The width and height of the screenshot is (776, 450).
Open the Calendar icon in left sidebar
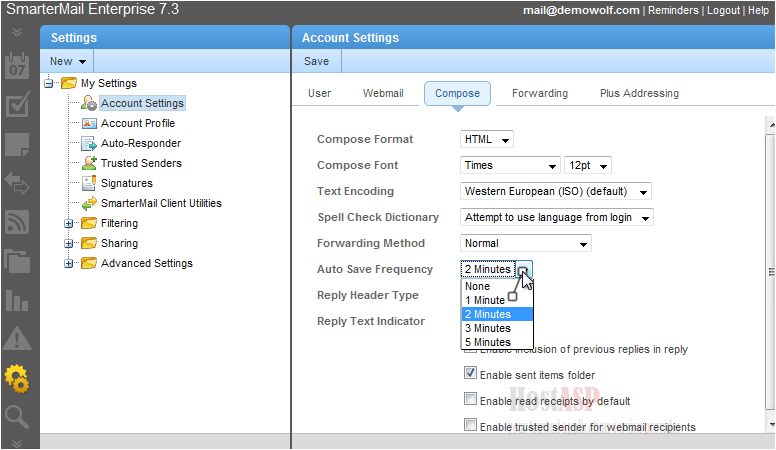17,66
